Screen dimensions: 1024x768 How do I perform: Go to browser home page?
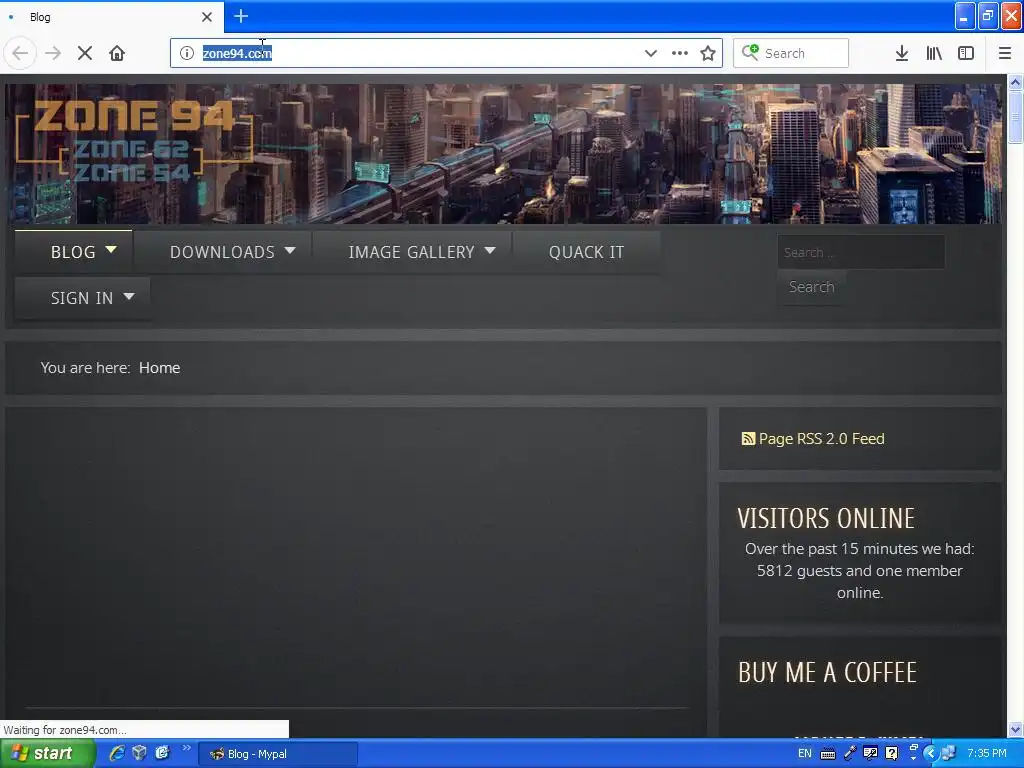[x=117, y=53]
